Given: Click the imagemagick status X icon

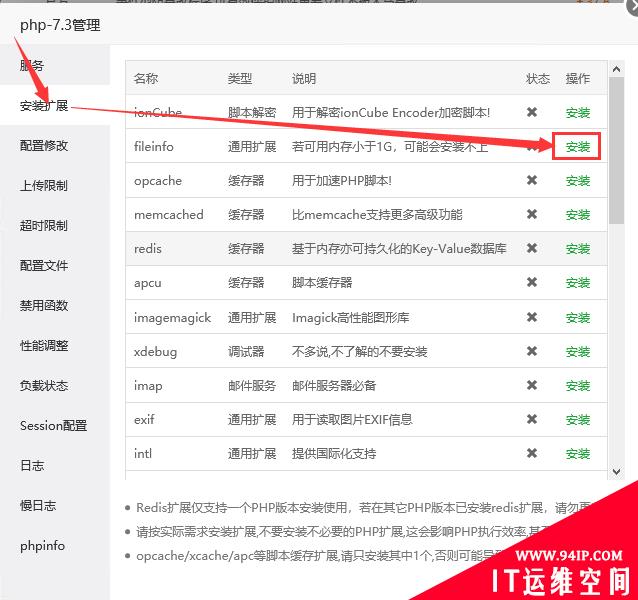Looking at the screenshot, I should click(532, 317).
